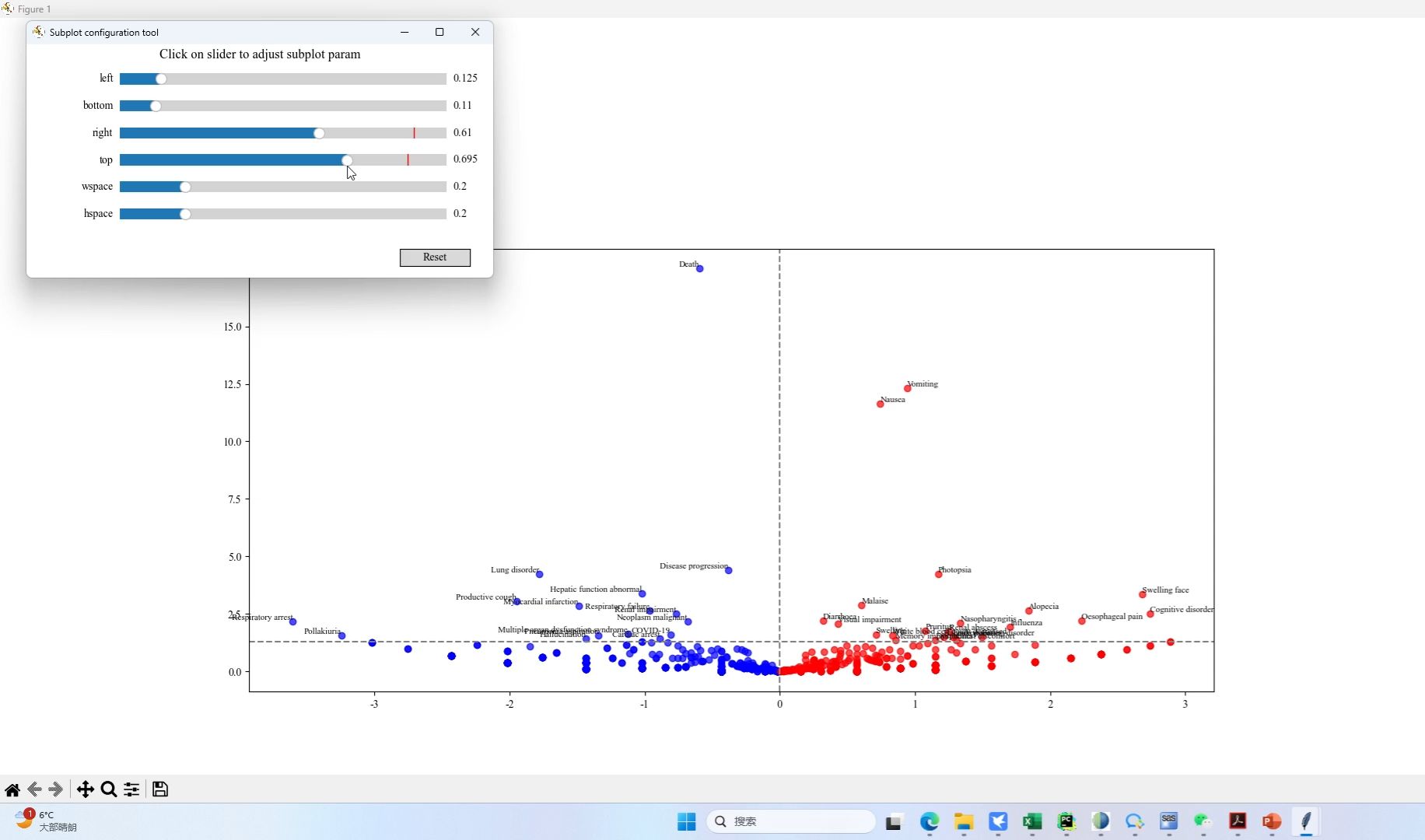The height and width of the screenshot is (840, 1425).
Task: Switch to SAS on taskbar
Action: coord(1169,821)
